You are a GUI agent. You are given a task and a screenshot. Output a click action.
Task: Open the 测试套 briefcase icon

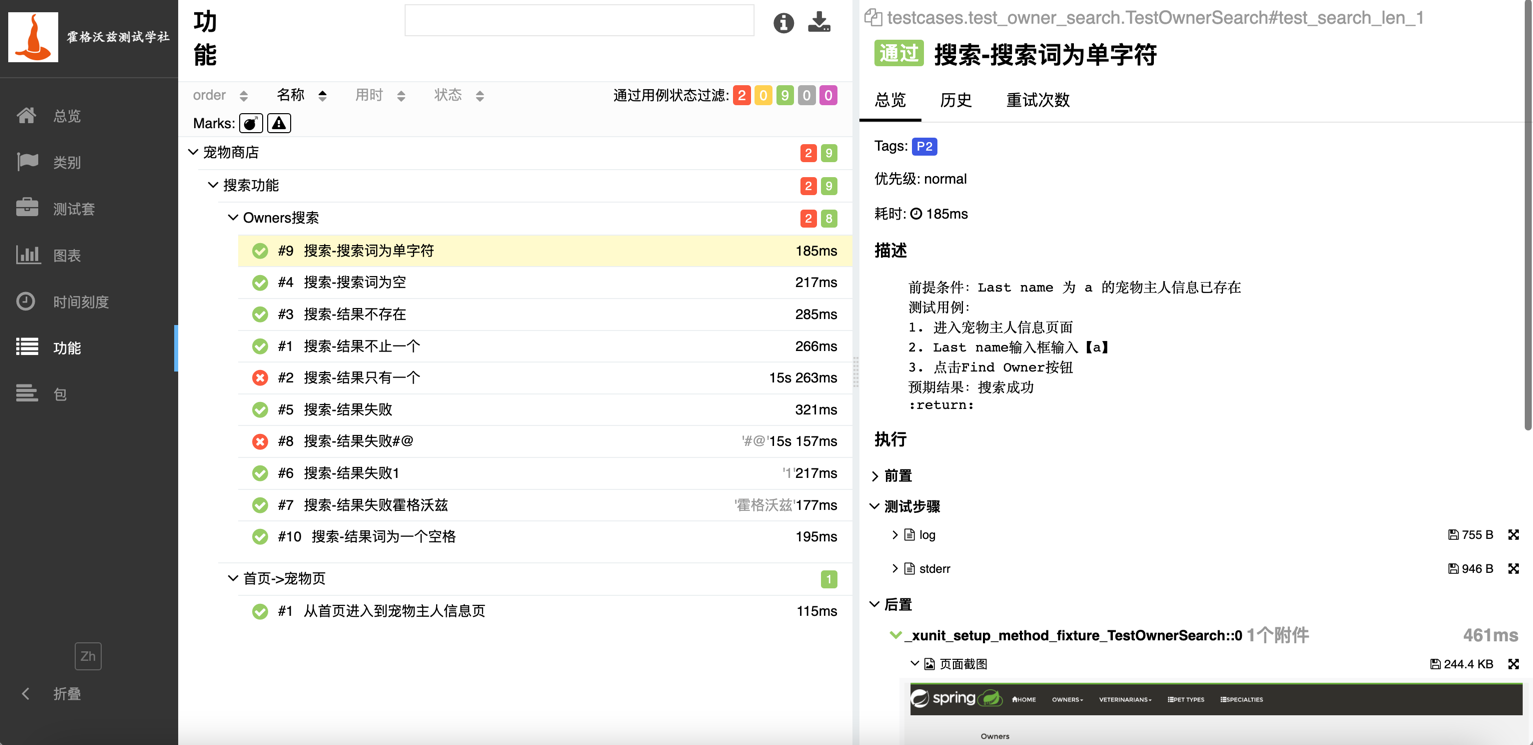tap(27, 208)
